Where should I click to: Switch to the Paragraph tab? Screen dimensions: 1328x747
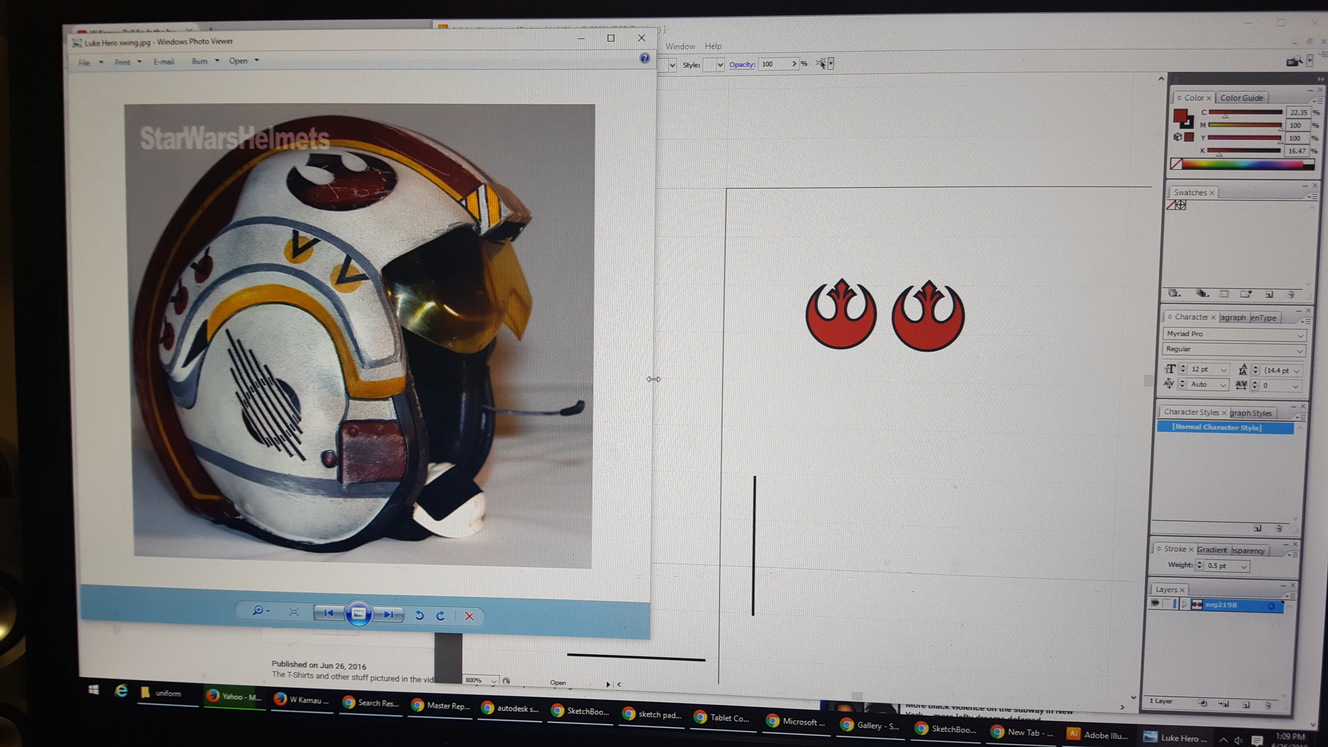pos(1233,318)
